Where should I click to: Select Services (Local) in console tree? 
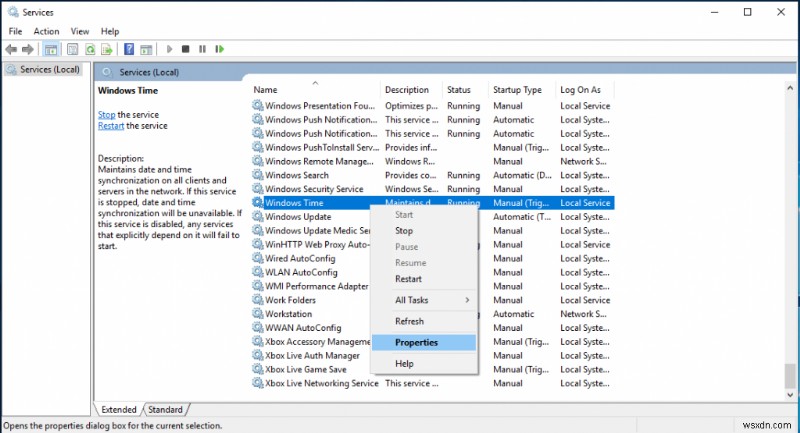44,69
